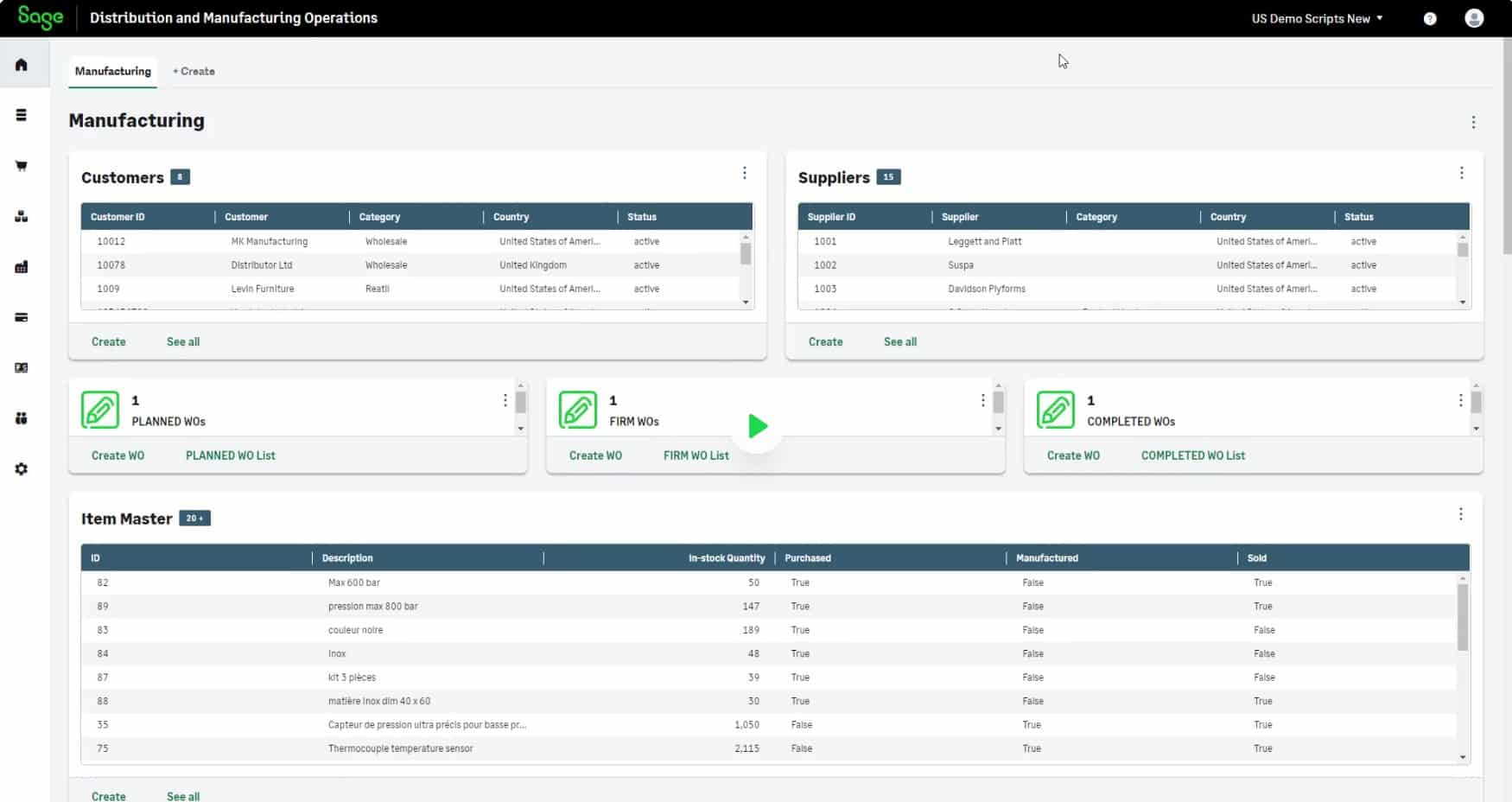The height and width of the screenshot is (802, 1512).
Task: Click the + Create tab
Action: click(x=194, y=71)
